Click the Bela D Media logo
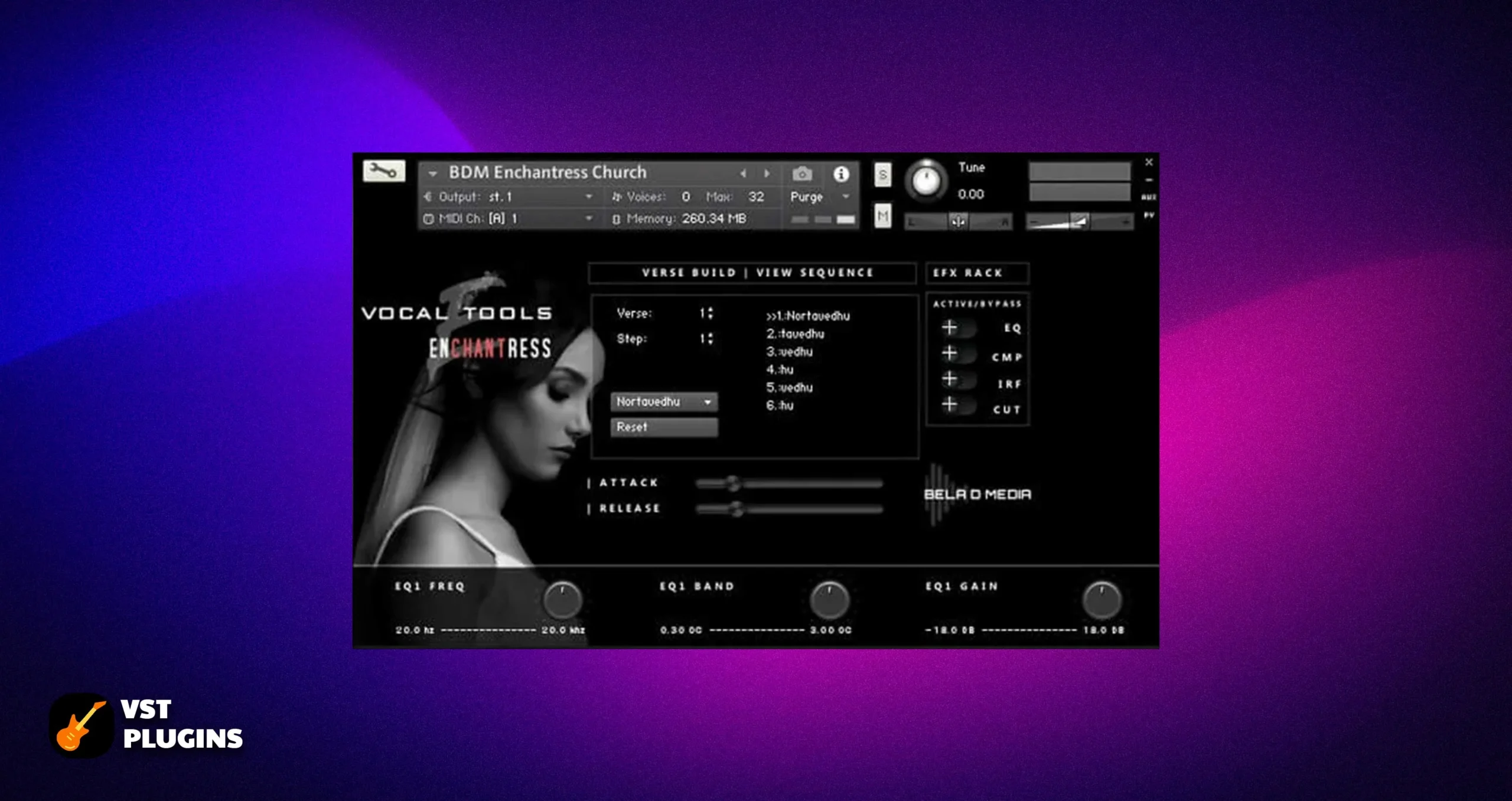The image size is (1512, 801). click(x=977, y=495)
